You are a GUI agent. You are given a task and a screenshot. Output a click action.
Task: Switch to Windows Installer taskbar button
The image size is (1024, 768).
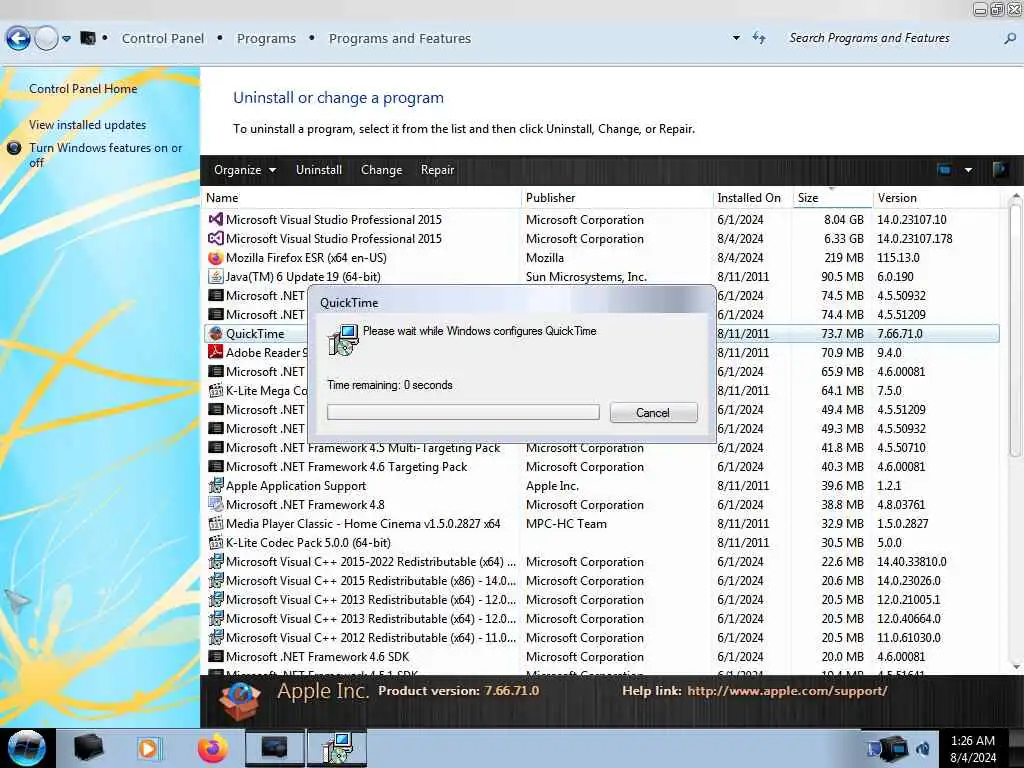tap(337, 748)
